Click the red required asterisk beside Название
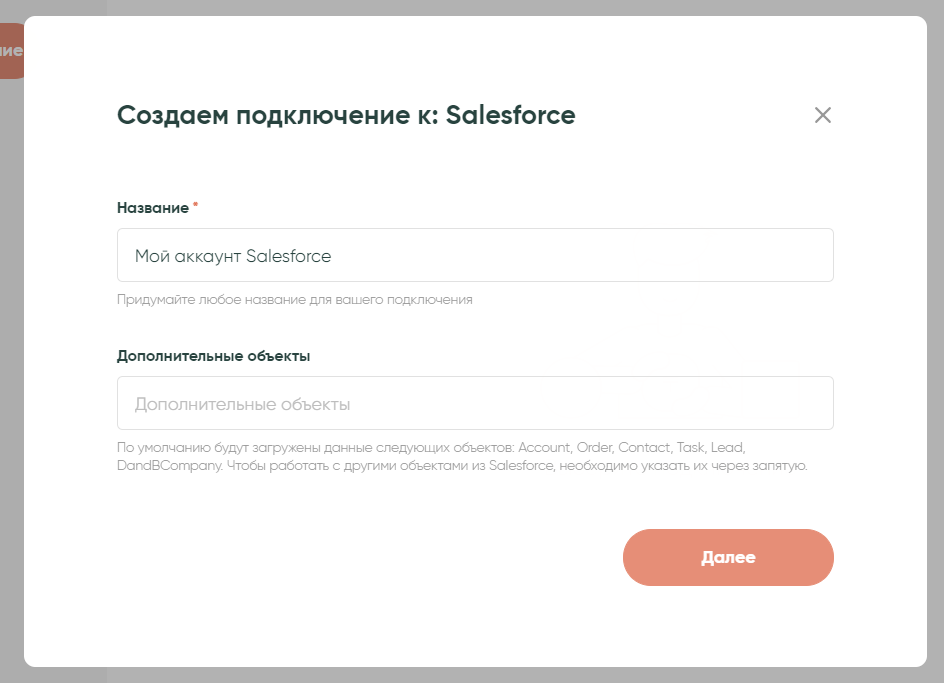Viewport: 944px width, 683px height. pos(196,206)
